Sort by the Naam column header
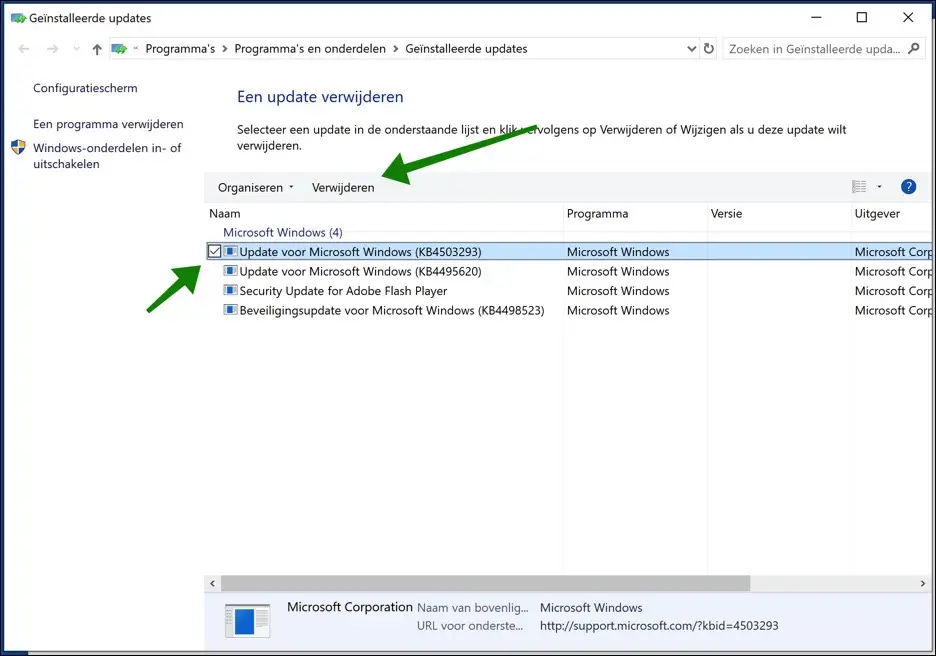 pos(384,214)
